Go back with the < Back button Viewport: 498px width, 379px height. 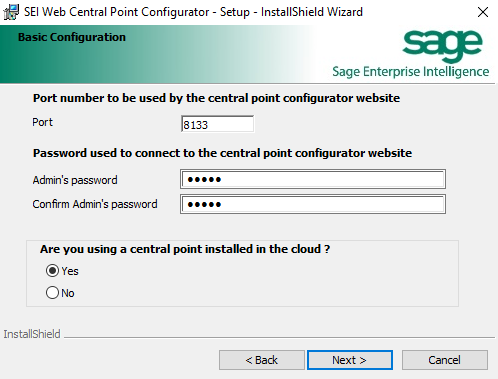[x=262, y=360]
